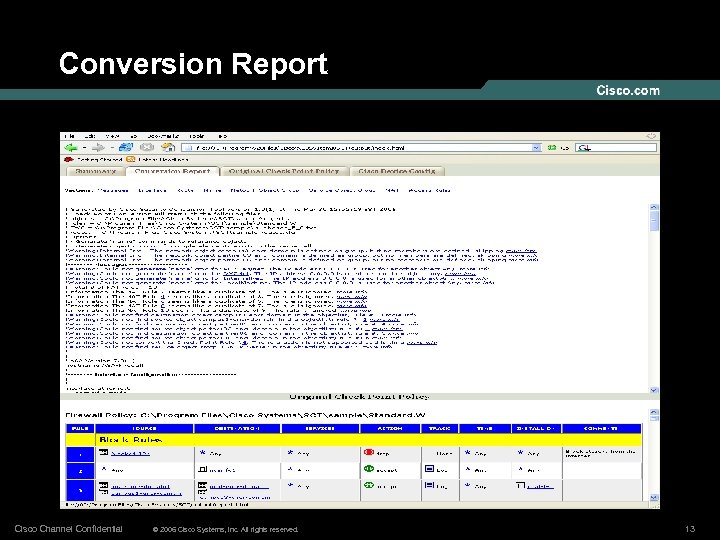Click the rule 1 comment text cell

point(602,454)
